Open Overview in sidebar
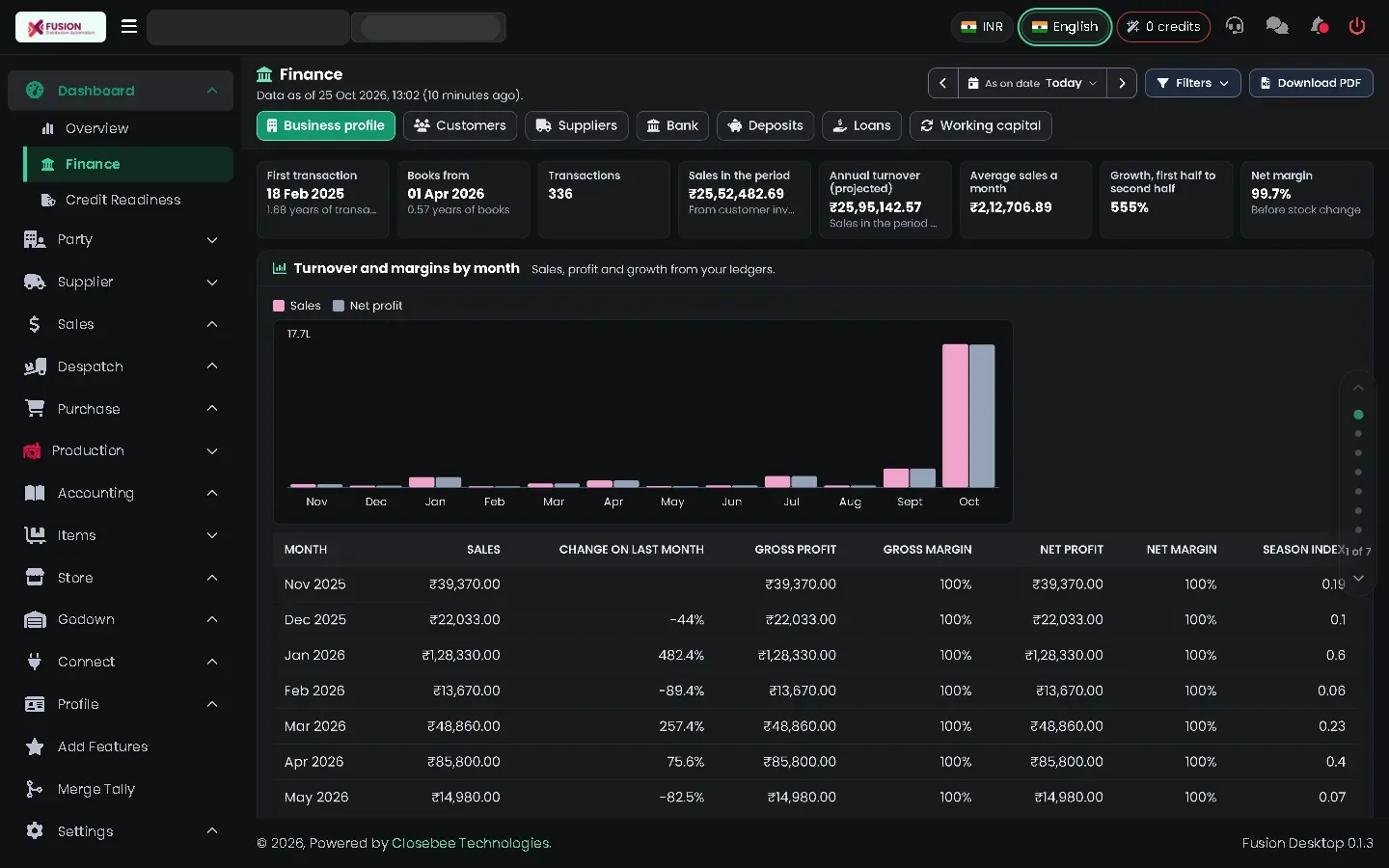1389x868 pixels. coord(128,128)
